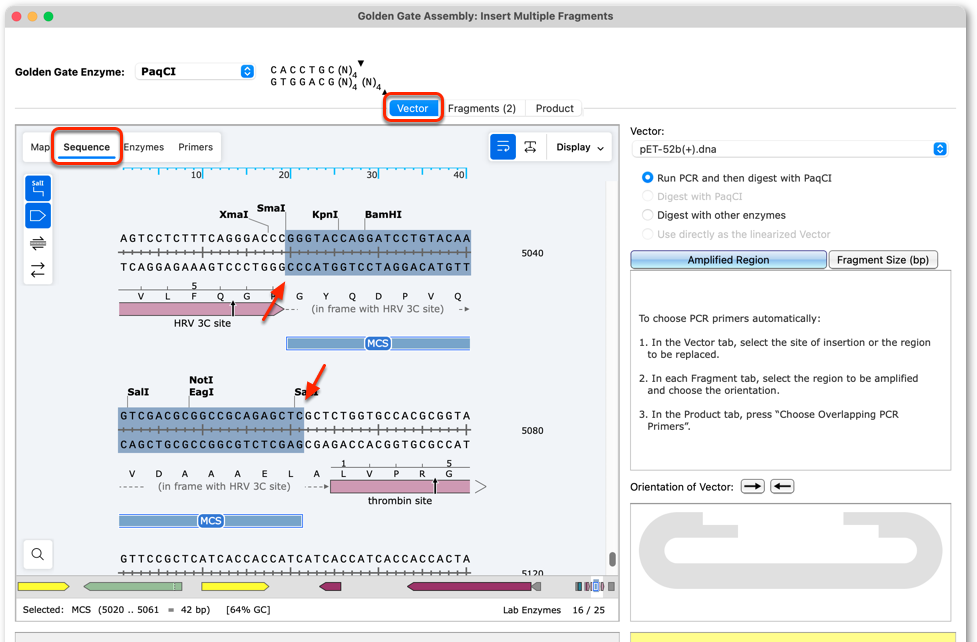Screen dimensions: 977x642
Task: Click the SalI enzyme site label
Action: click(x=138, y=392)
